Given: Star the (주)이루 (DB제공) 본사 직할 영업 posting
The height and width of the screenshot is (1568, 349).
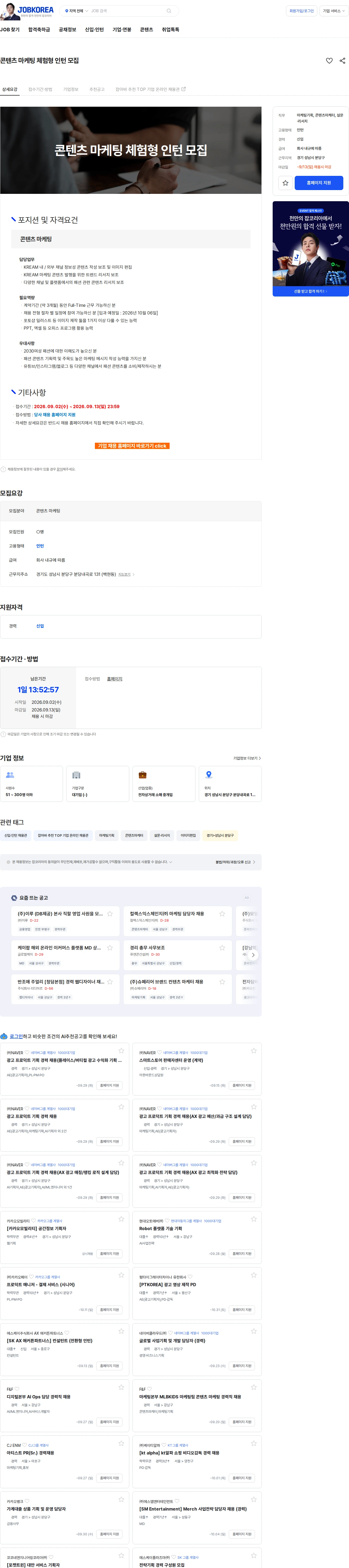Looking at the screenshot, I should coord(110,914).
